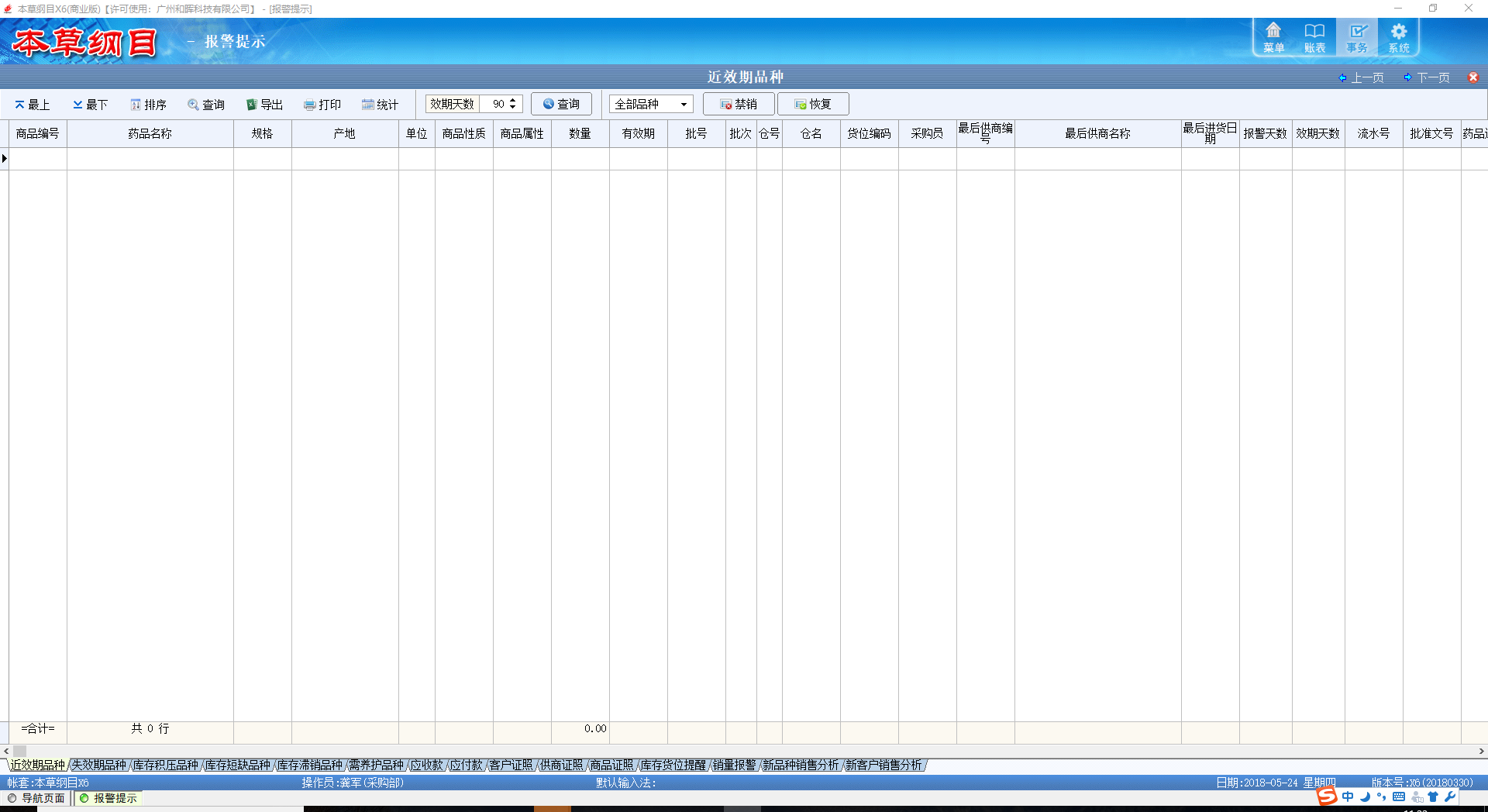This screenshot has width=1488, height=812.
Task: Switch to the 供商证照 tab
Action: click(562, 766)
